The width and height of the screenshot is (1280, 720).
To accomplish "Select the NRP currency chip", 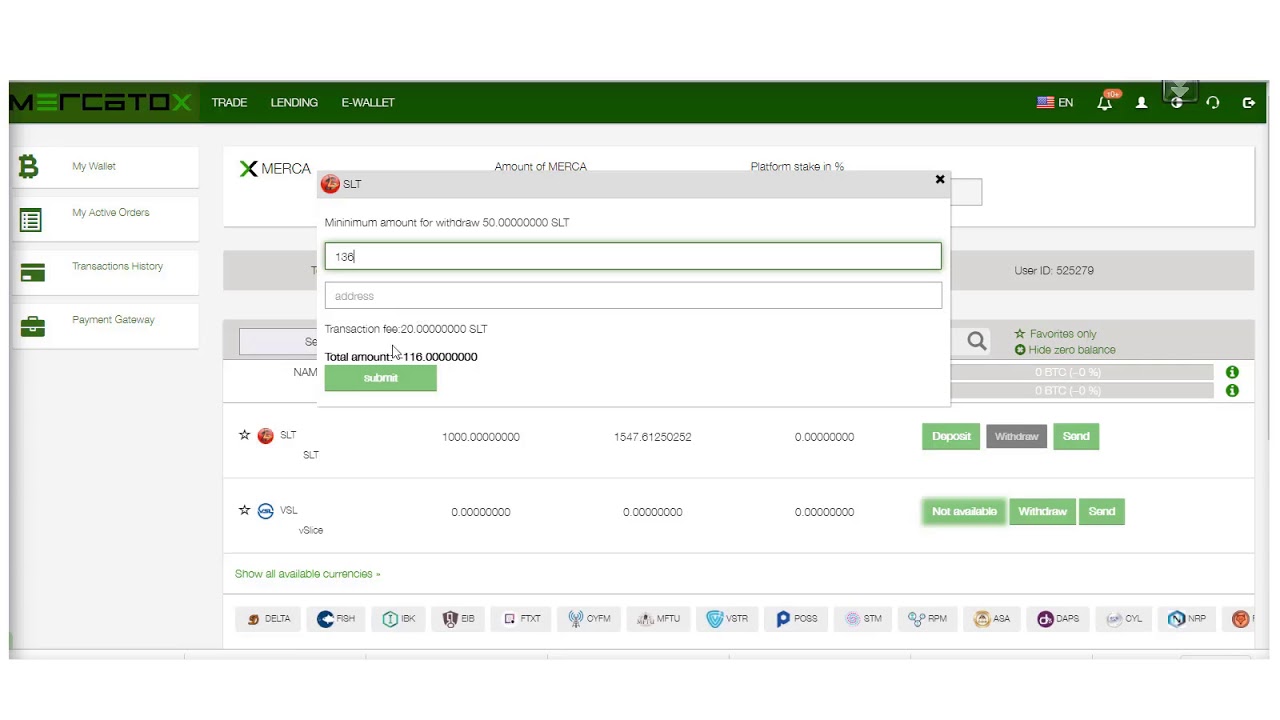I will [x=1187, y=619].
